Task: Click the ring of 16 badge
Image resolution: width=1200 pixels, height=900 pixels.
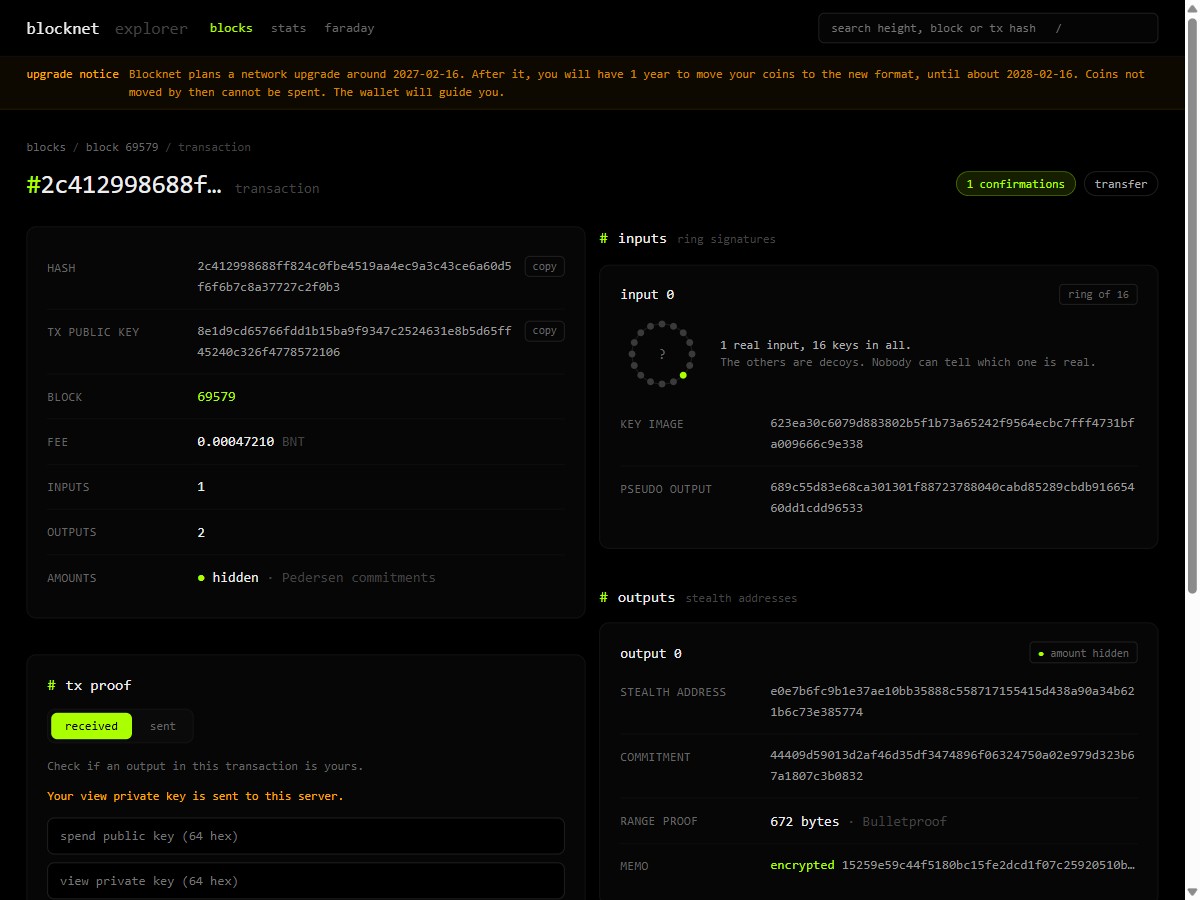Action: tap(1098, 294)
